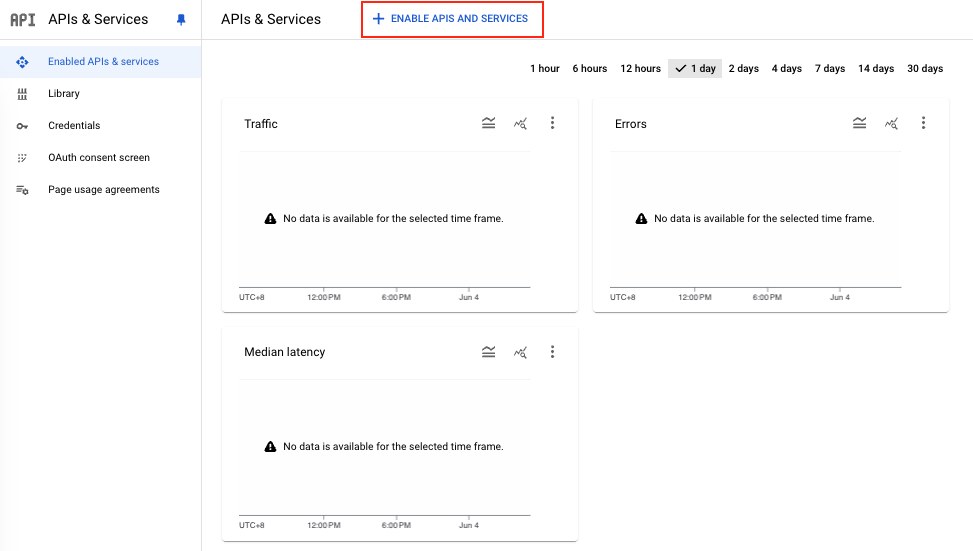Click the APIs & Services sidebar title
Screen dimensions: 973x551
click(x=98, y=19)
